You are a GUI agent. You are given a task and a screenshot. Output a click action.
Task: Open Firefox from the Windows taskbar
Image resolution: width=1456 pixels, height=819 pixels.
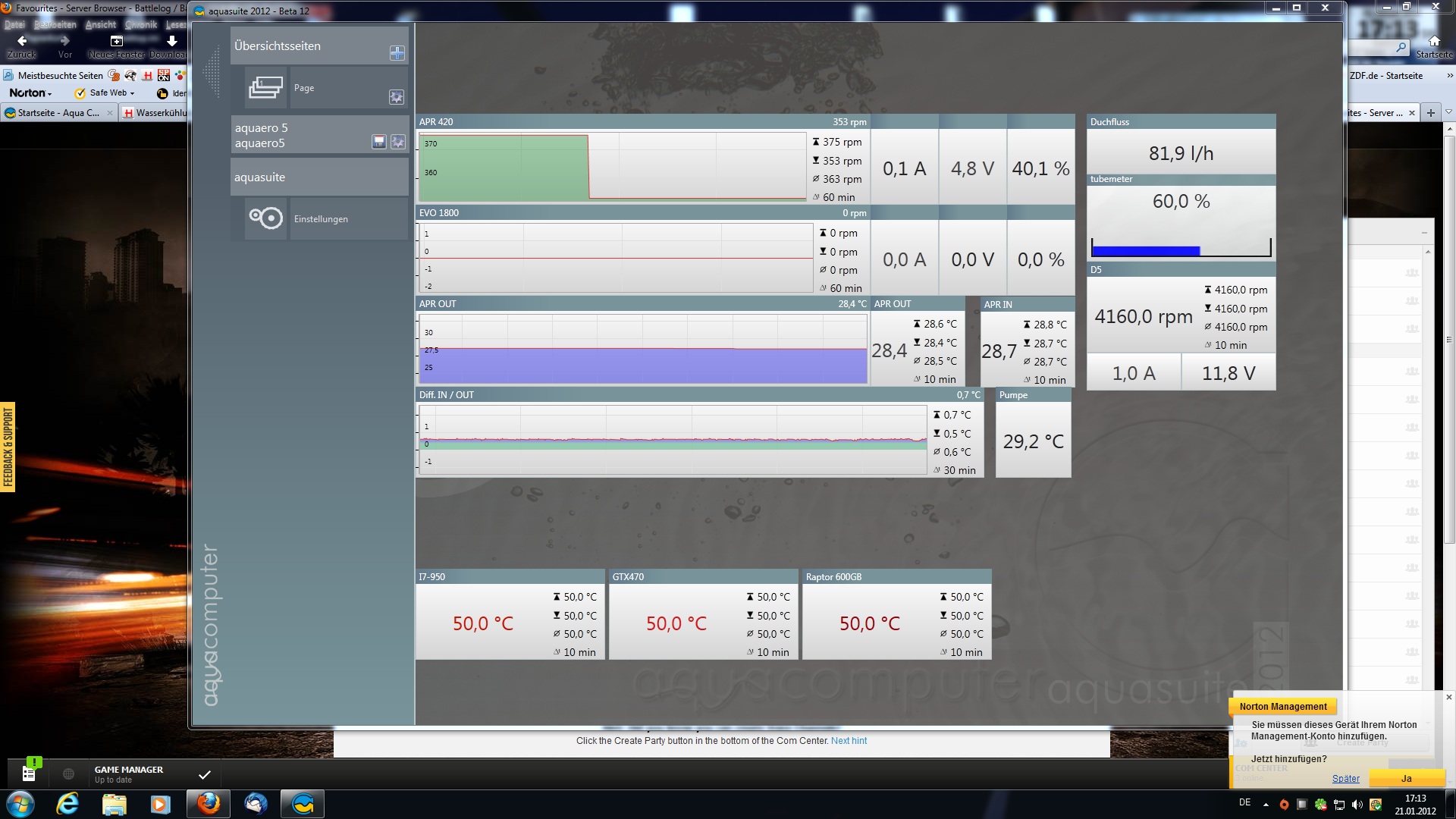pyautogui.click(x=209, y=803)
